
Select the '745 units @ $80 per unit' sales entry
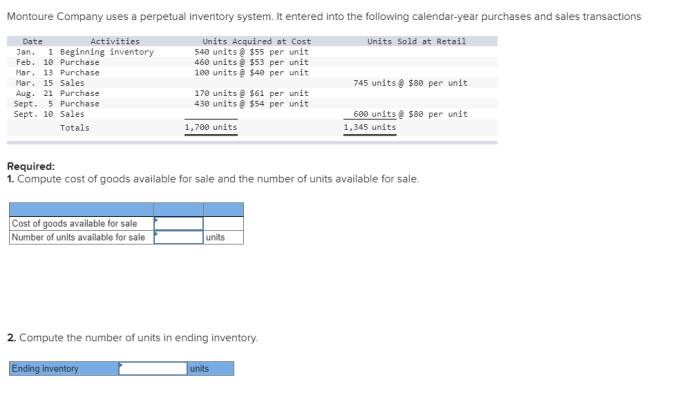[x=410, y=83]
